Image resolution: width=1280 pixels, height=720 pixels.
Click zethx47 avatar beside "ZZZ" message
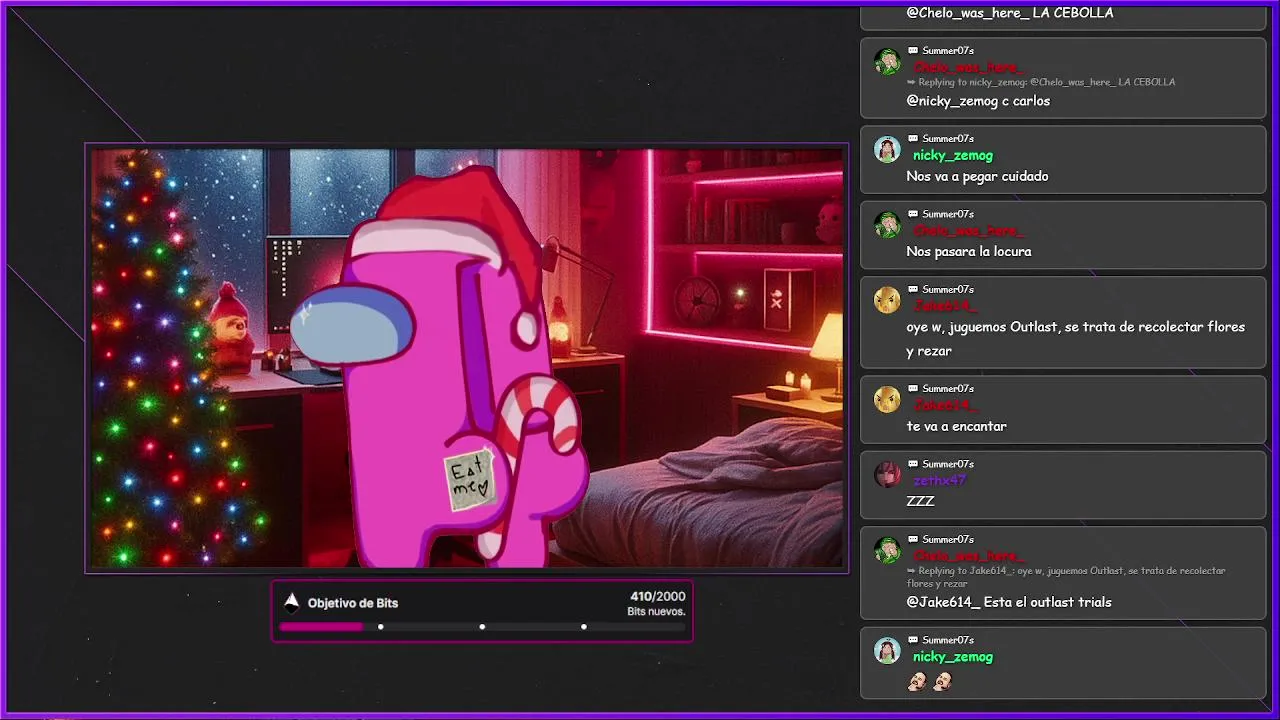(x=887, y=475)
